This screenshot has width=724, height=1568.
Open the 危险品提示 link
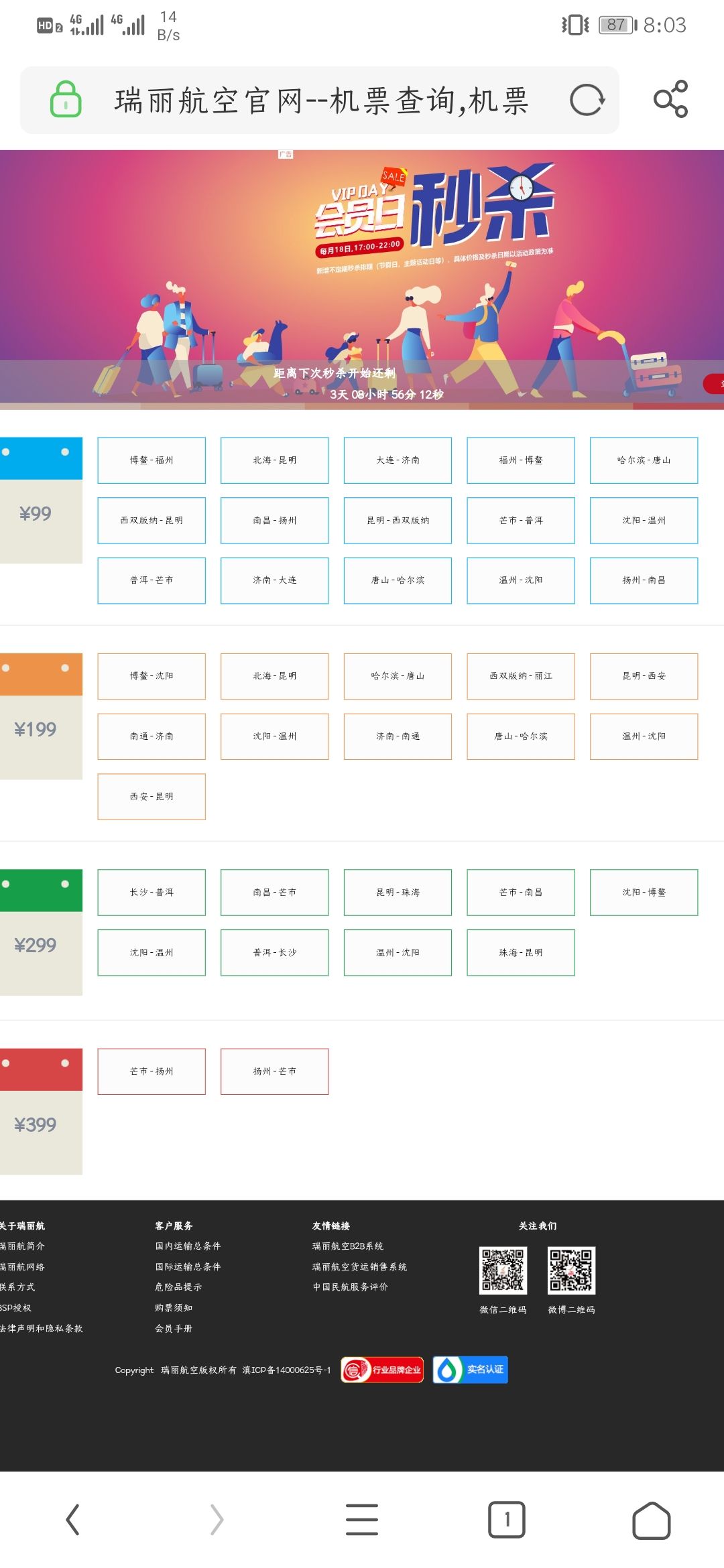[178, 1287]
